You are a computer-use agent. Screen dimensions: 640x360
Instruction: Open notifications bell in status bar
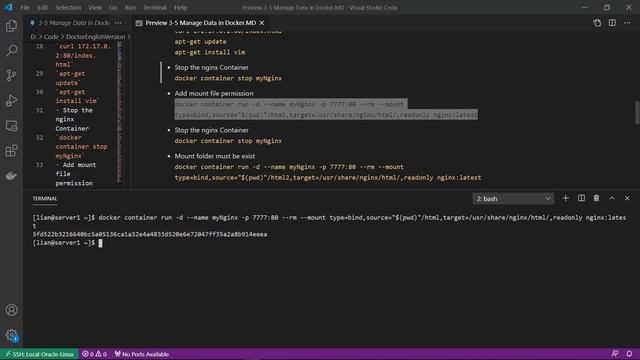point(629,354)
